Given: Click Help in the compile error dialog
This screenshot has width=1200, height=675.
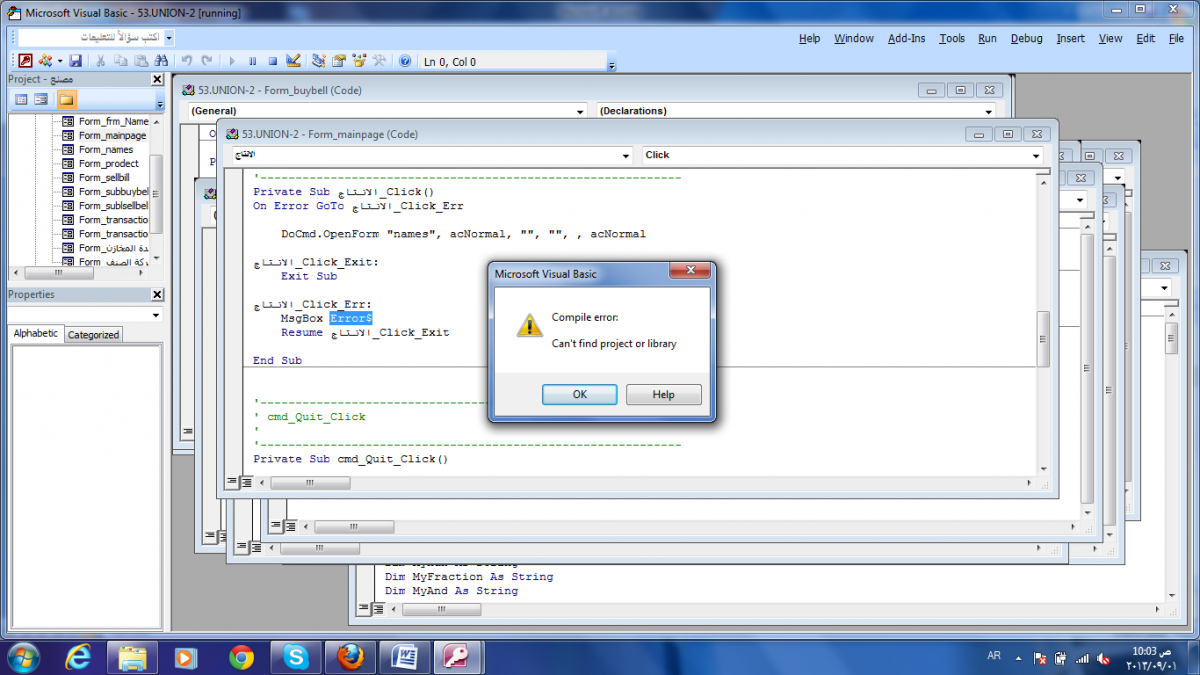Looking at the screenshot, I should (664, 394).
